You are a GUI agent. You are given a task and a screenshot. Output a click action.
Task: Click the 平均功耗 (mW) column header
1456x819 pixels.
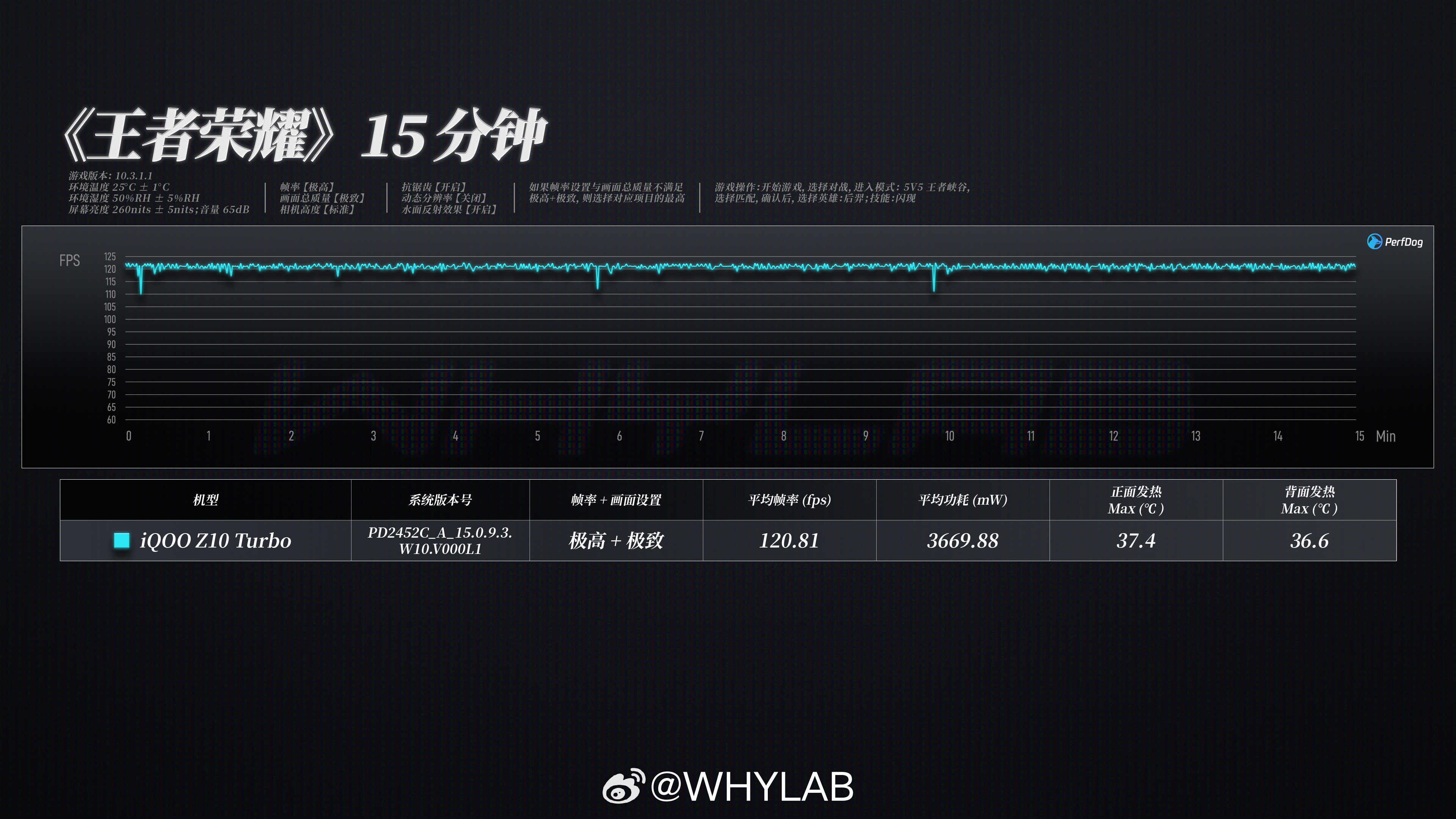tap(963, 500)
